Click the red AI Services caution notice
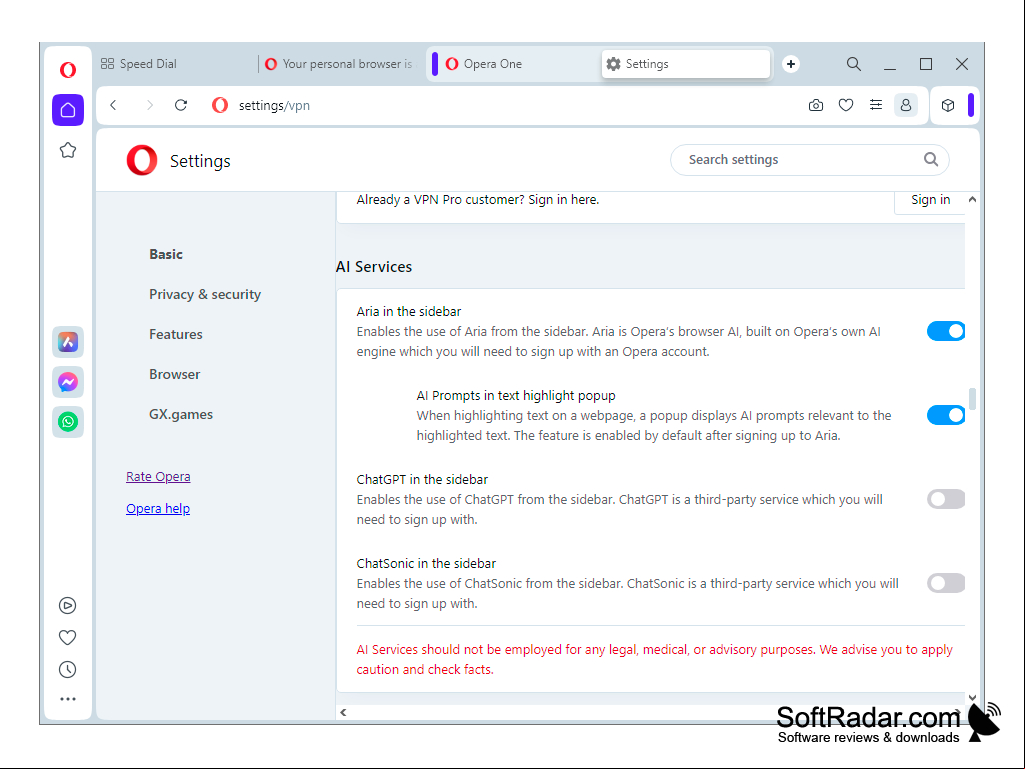 [654, 660]
